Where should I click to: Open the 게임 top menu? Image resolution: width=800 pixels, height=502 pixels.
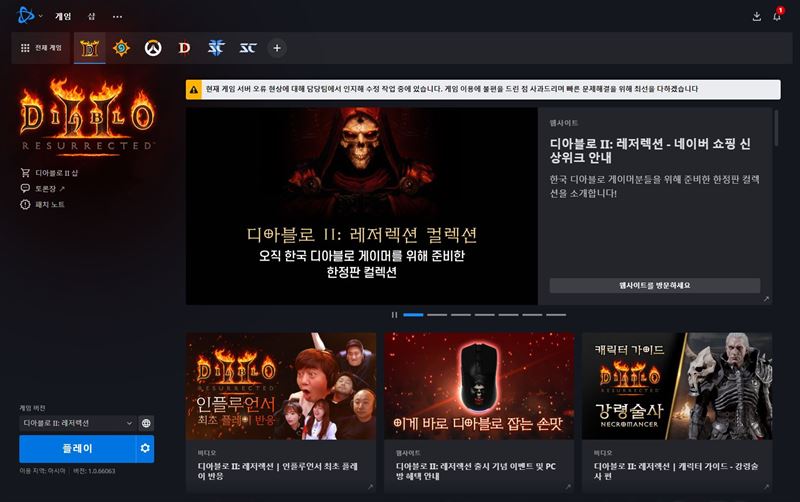(x=63, y=16)
